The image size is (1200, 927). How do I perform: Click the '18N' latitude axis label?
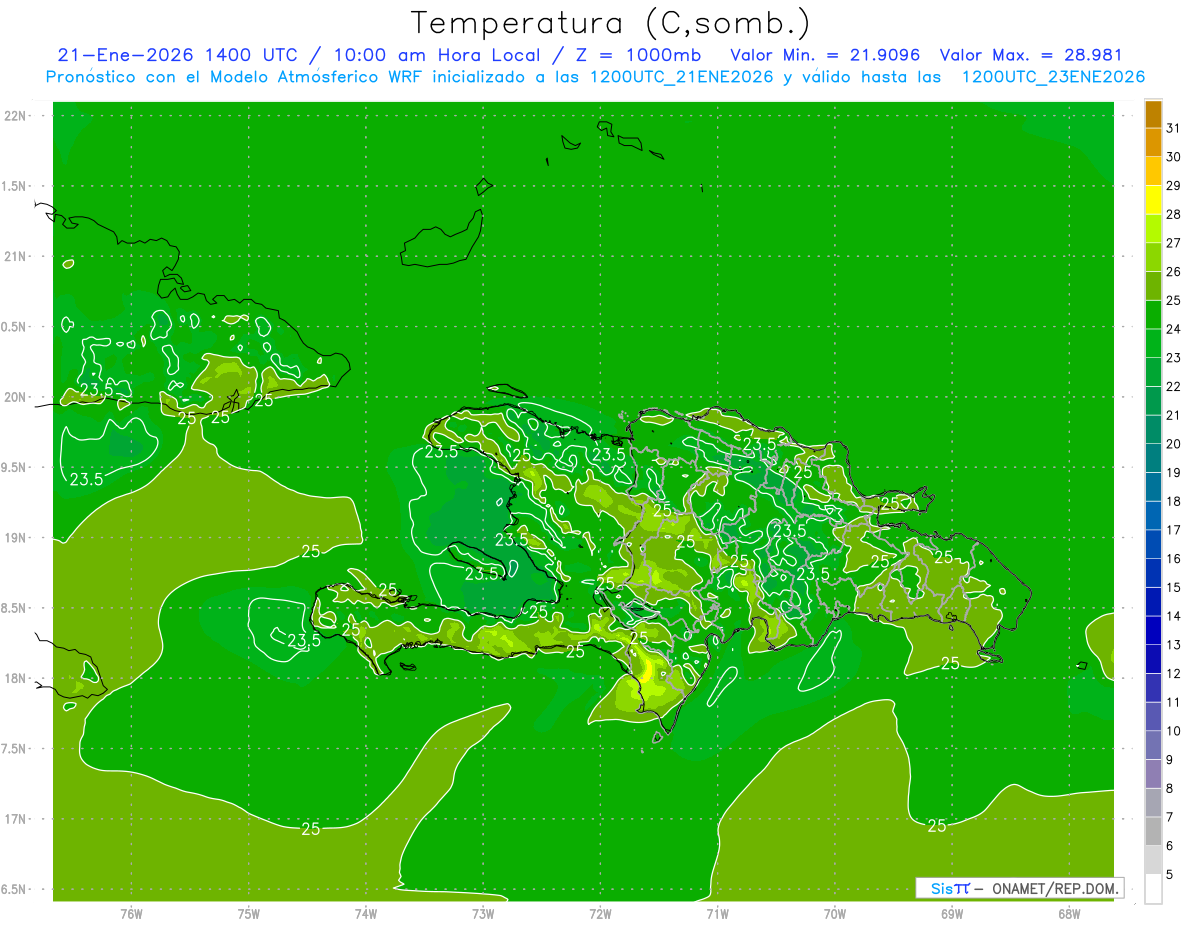15,678
